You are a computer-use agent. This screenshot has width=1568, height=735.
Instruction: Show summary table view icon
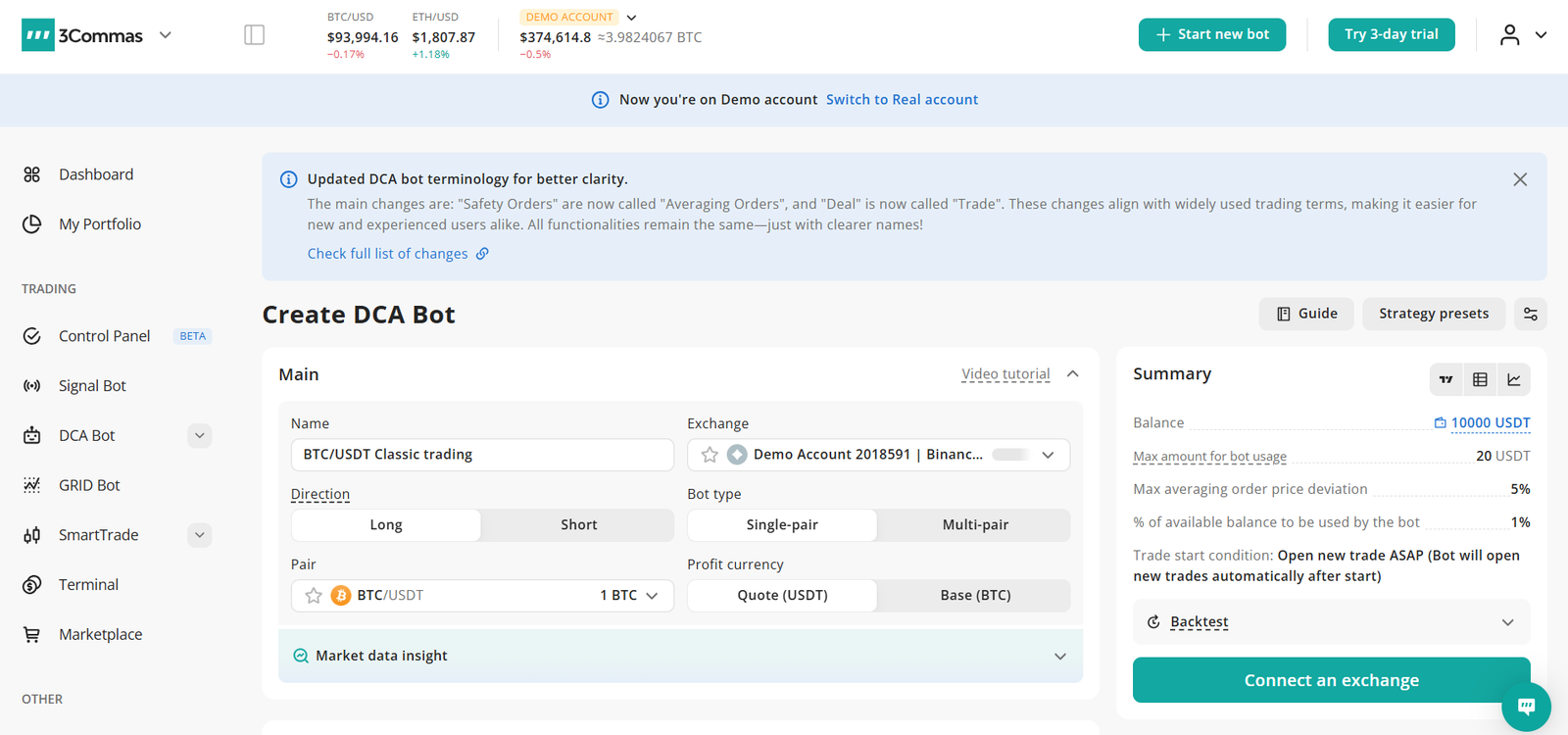[1480, 379]
